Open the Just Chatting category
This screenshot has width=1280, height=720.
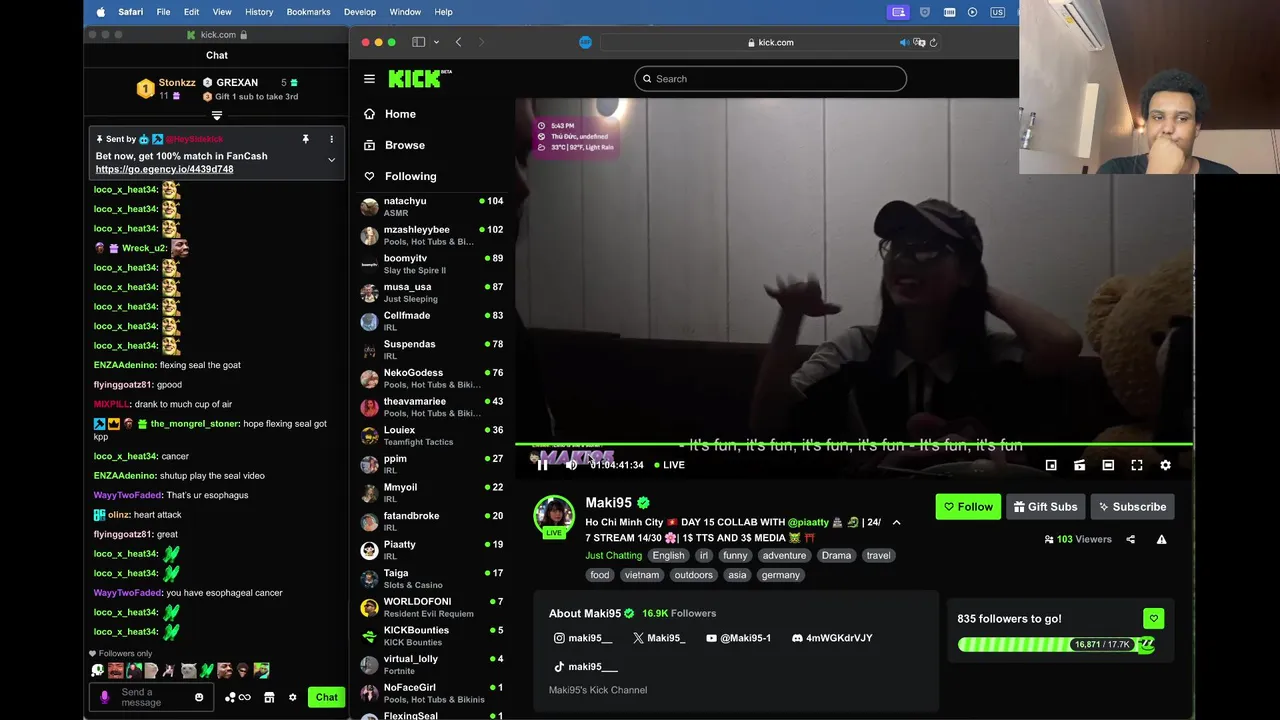[613, 556]
